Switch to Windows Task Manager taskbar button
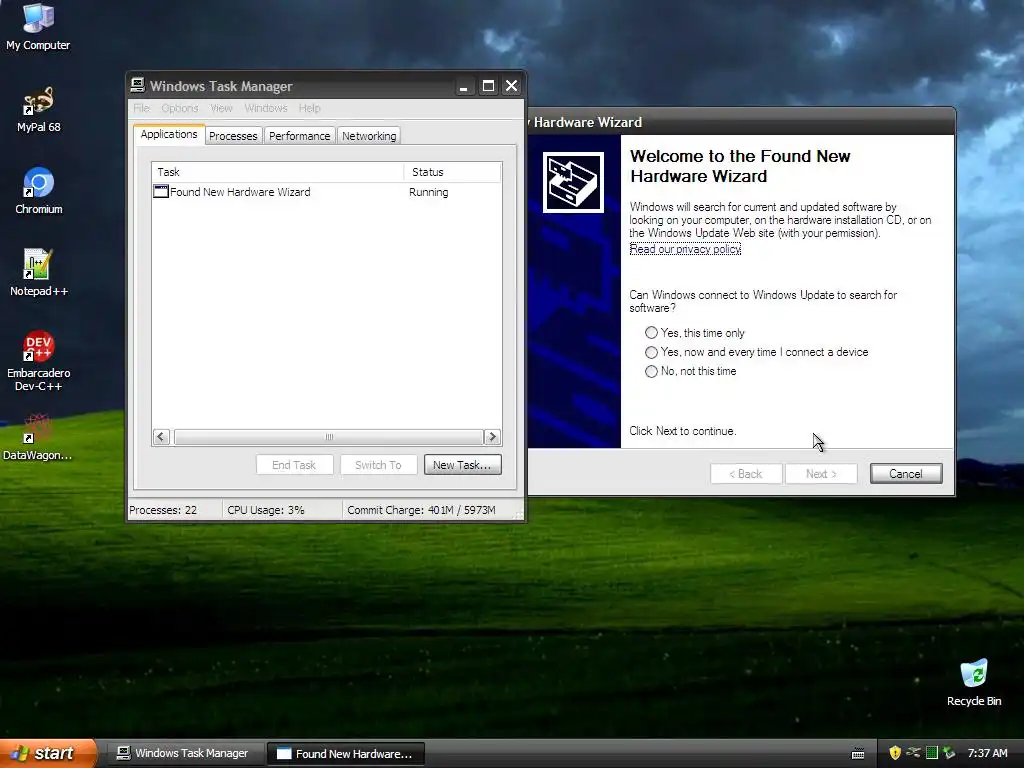The height and width of the screenshot is (768, 1024). [x=184, y=754]
